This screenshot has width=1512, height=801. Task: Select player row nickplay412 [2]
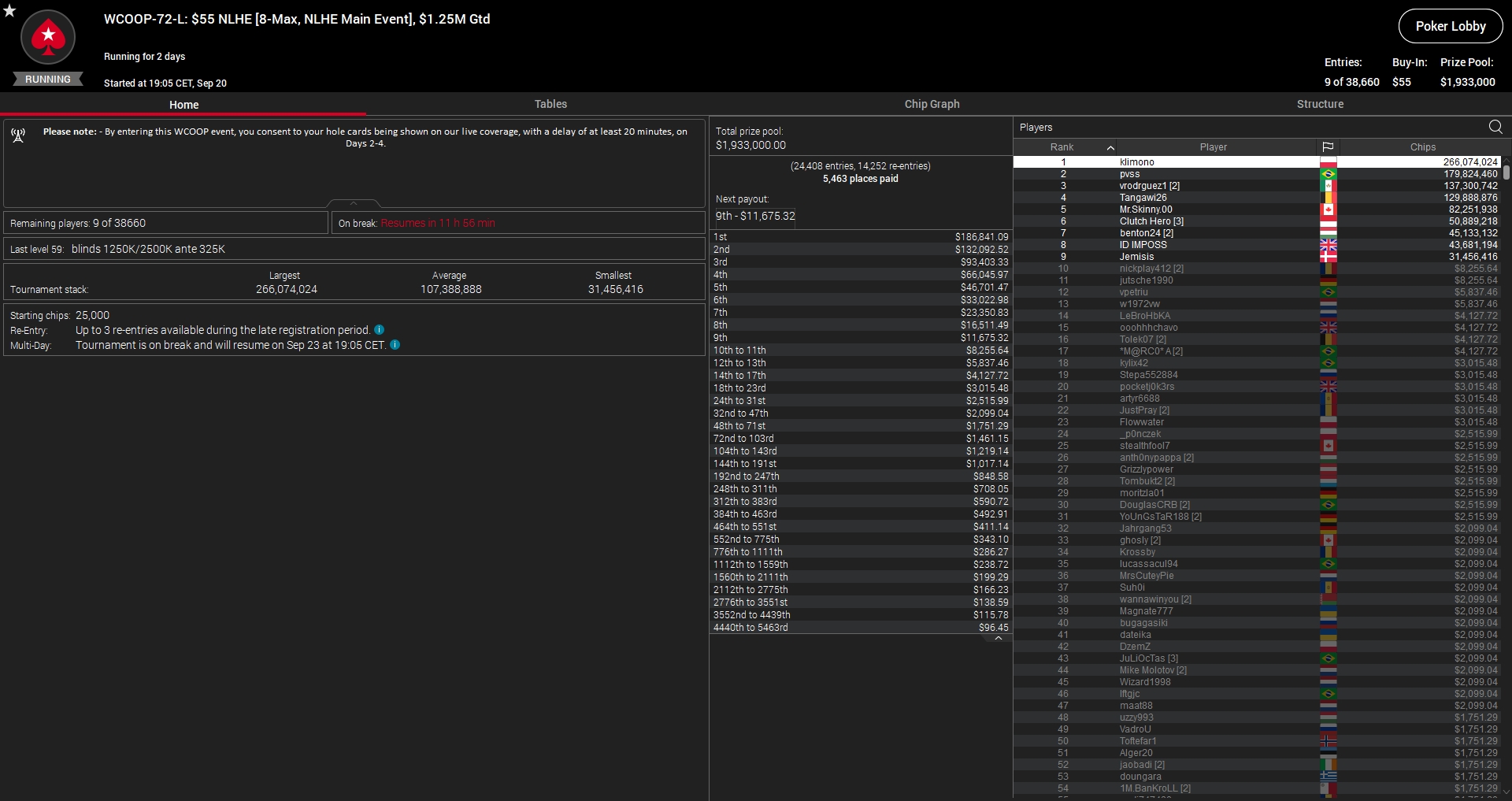click(x=1257, y=269)
